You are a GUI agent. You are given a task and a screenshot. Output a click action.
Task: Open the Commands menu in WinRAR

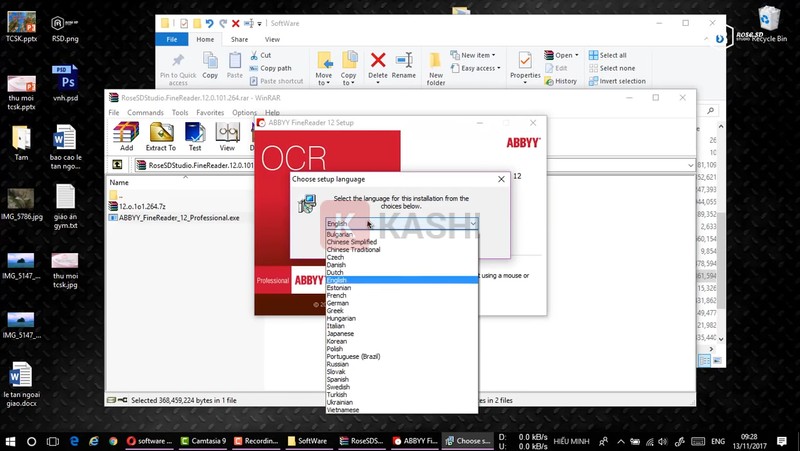coord(145,113)
